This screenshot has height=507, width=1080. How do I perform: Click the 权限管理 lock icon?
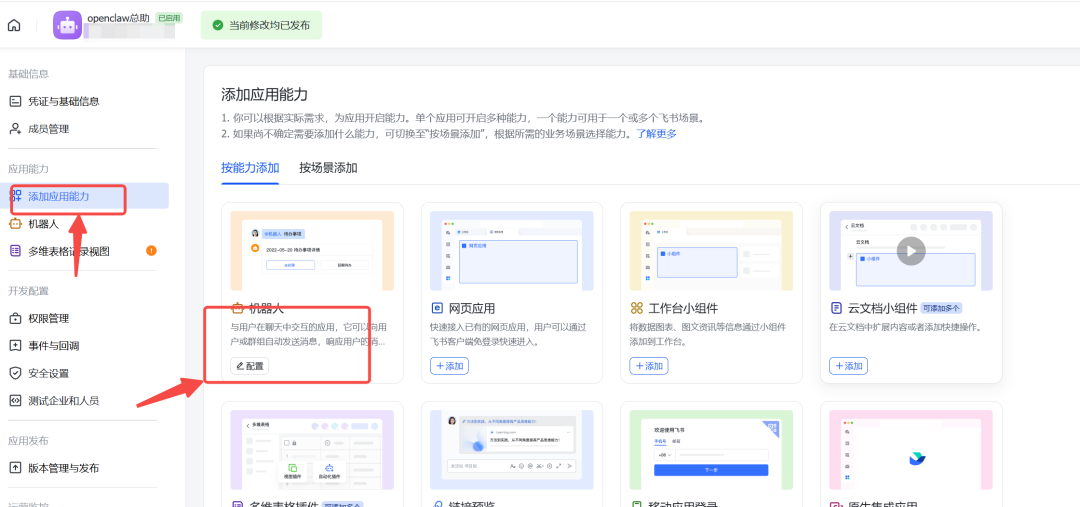click(x=15, y=318)
